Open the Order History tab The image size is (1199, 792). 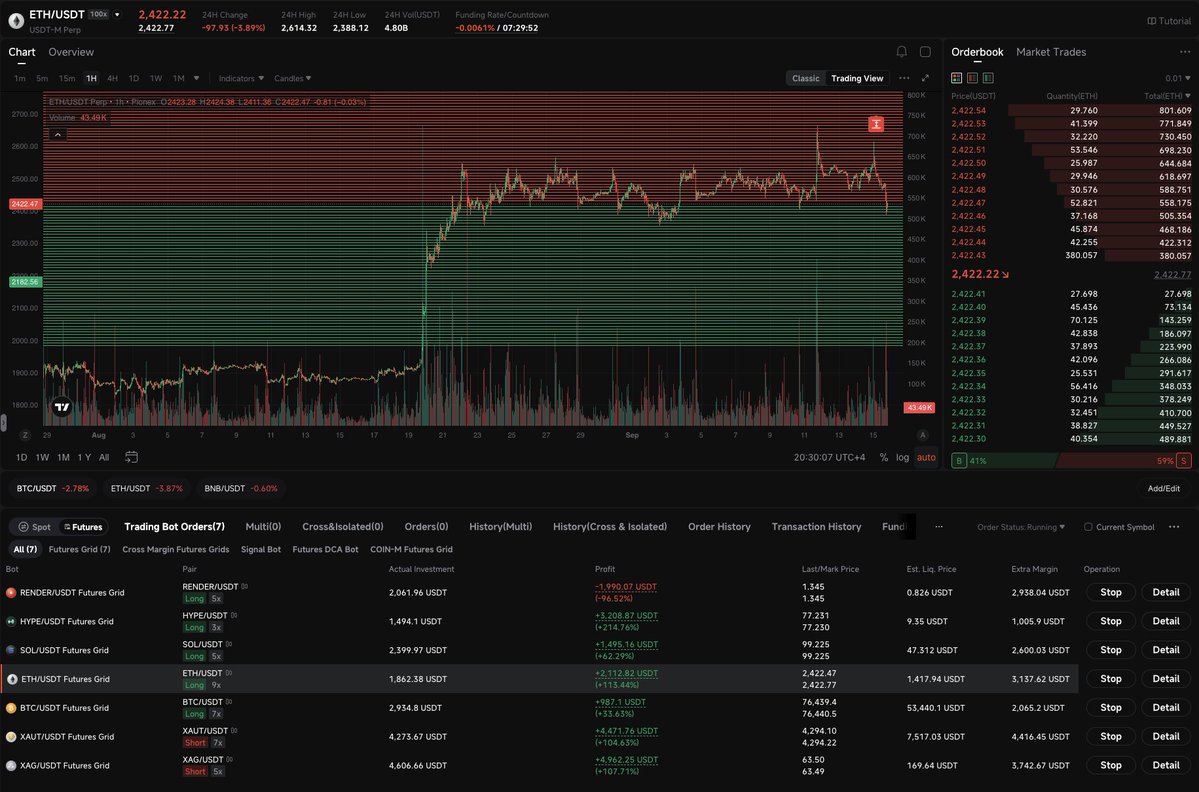[x=719, y=527]
